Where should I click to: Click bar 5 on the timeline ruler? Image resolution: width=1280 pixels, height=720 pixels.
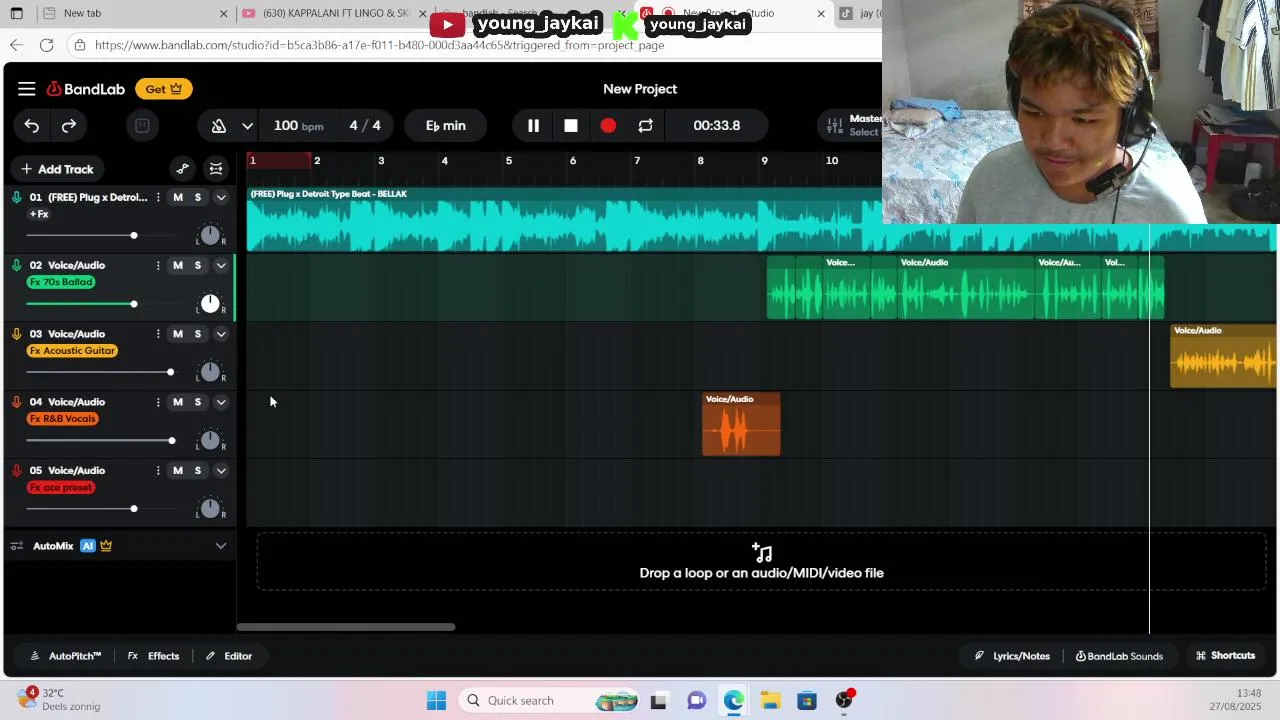click(508, 161)
